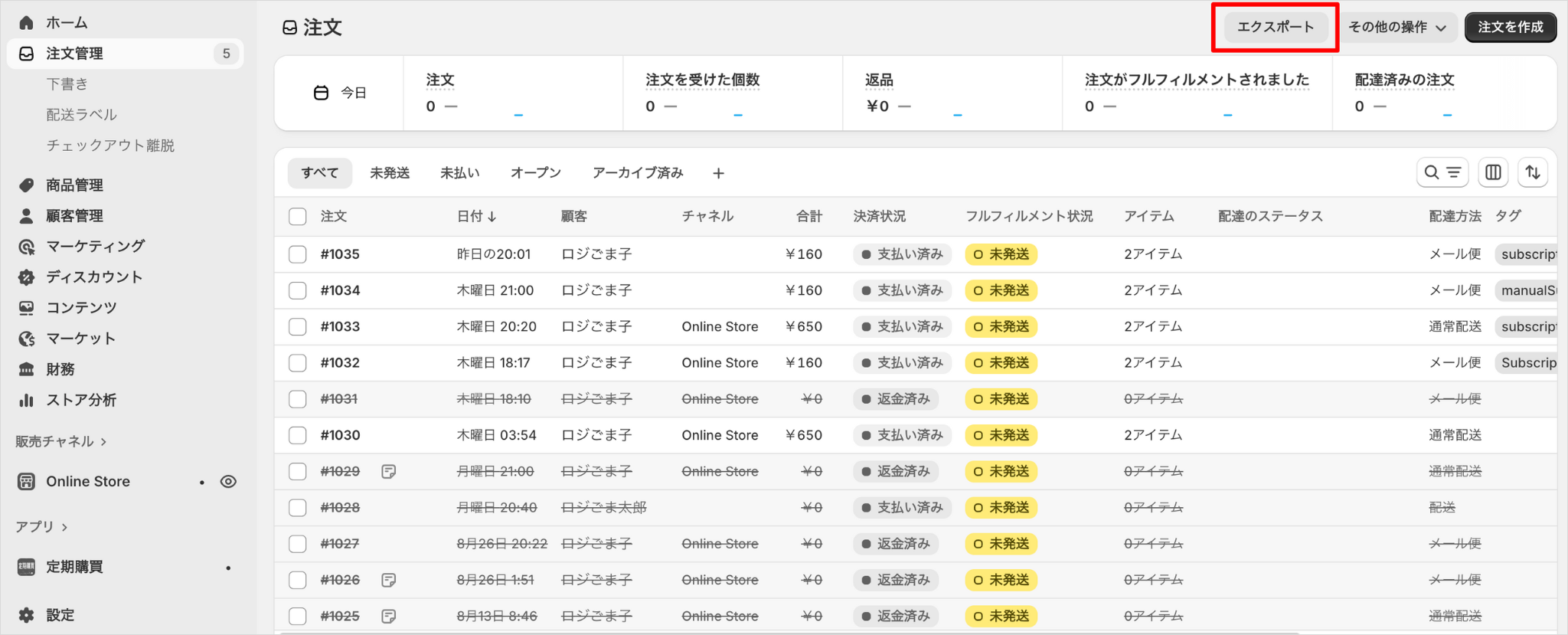The width and height of the screenshot is (1568, 635).
Task: Click the edit columns icon
Action: pos(1493,172)
